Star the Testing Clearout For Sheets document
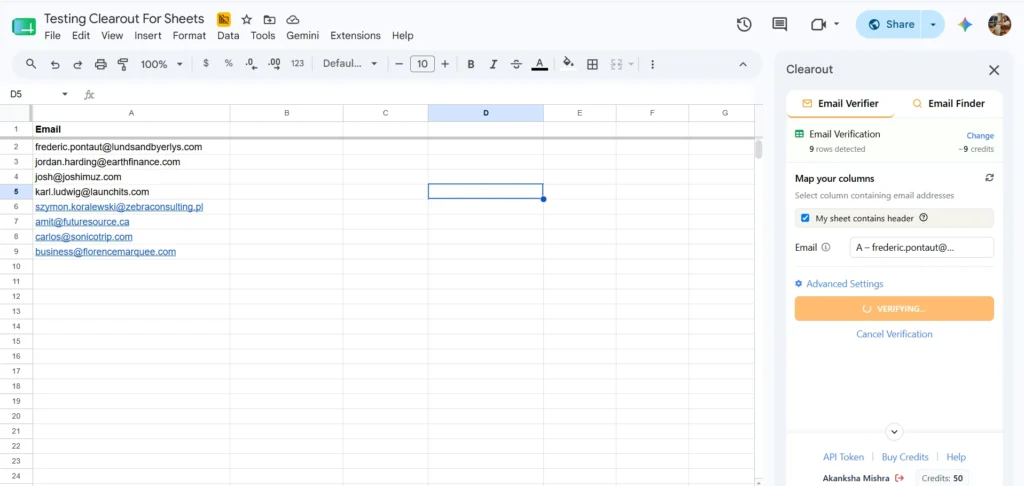 246,20
